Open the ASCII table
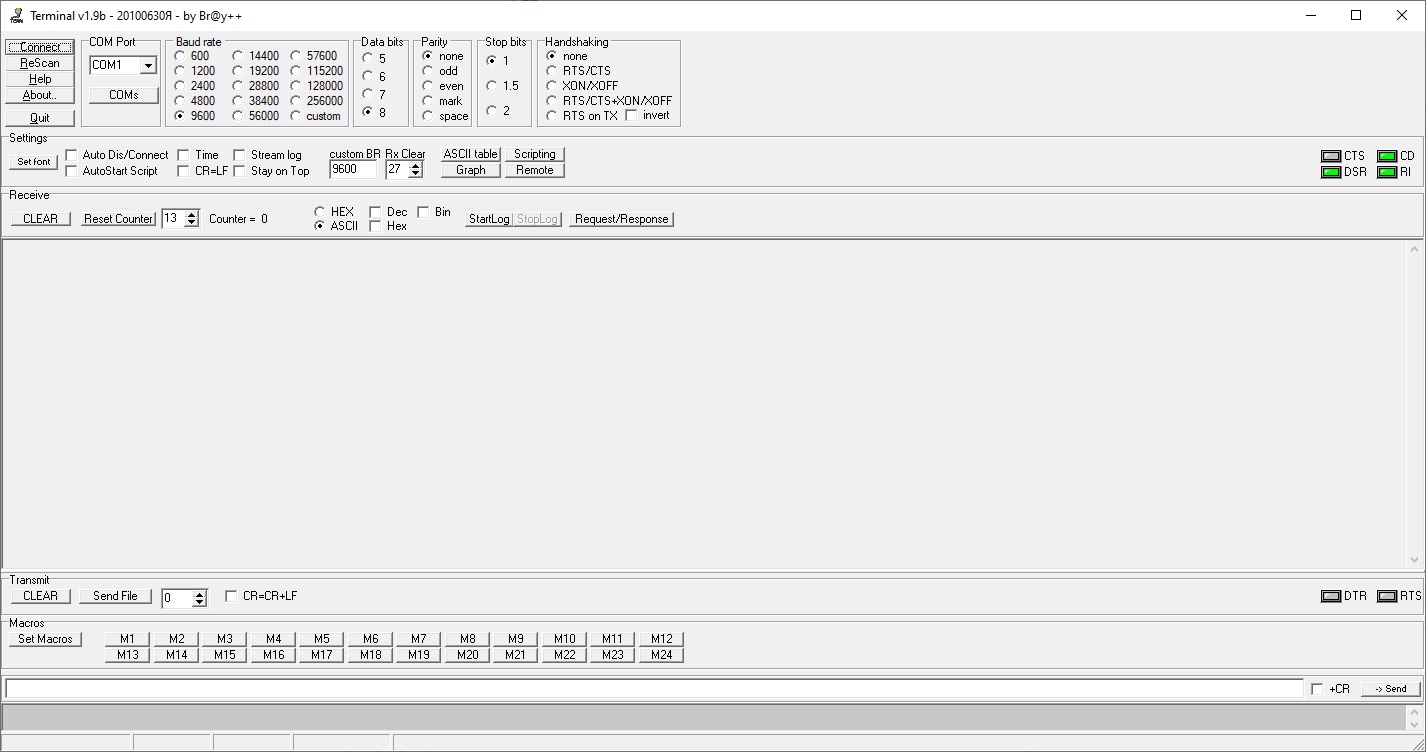This screenshot has width=1426, height=752. 470,154
